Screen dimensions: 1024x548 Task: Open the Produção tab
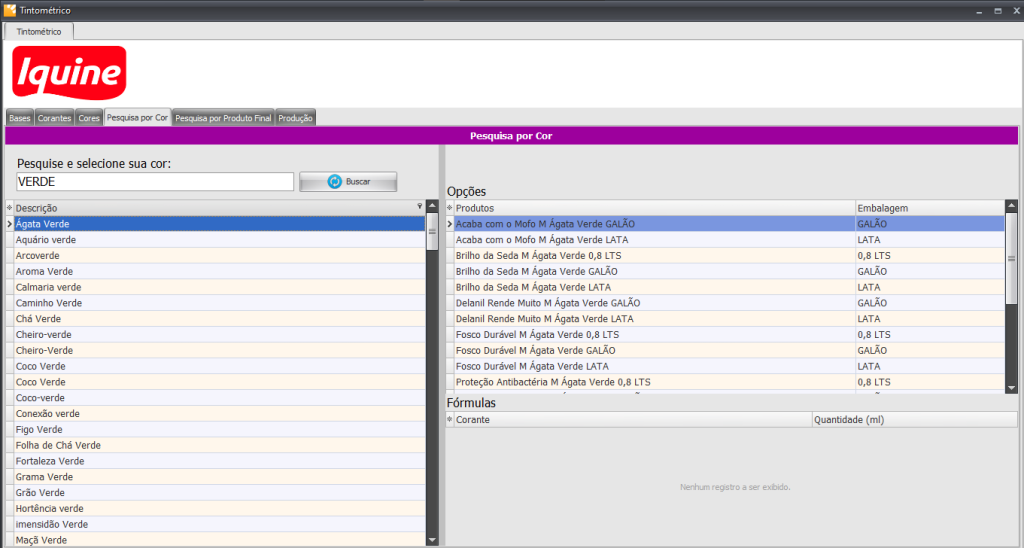pyautogui.click(x=295, y=118)
